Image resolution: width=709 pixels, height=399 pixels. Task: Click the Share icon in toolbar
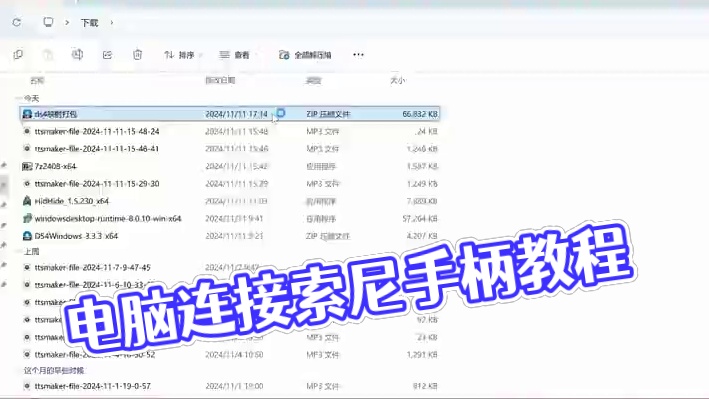click(x=107, y=55)
